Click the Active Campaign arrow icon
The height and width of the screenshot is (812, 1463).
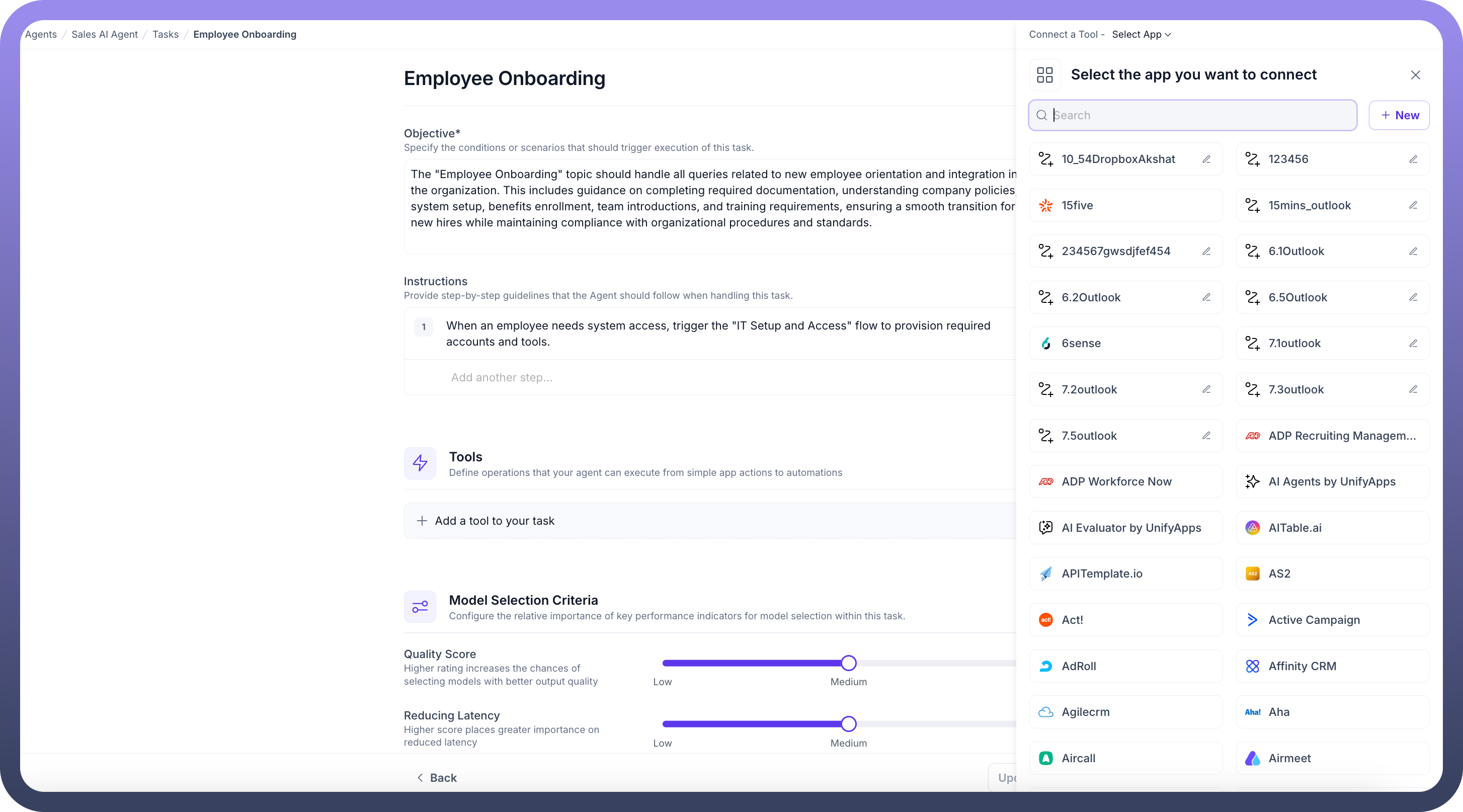(x=1252, y=620)
